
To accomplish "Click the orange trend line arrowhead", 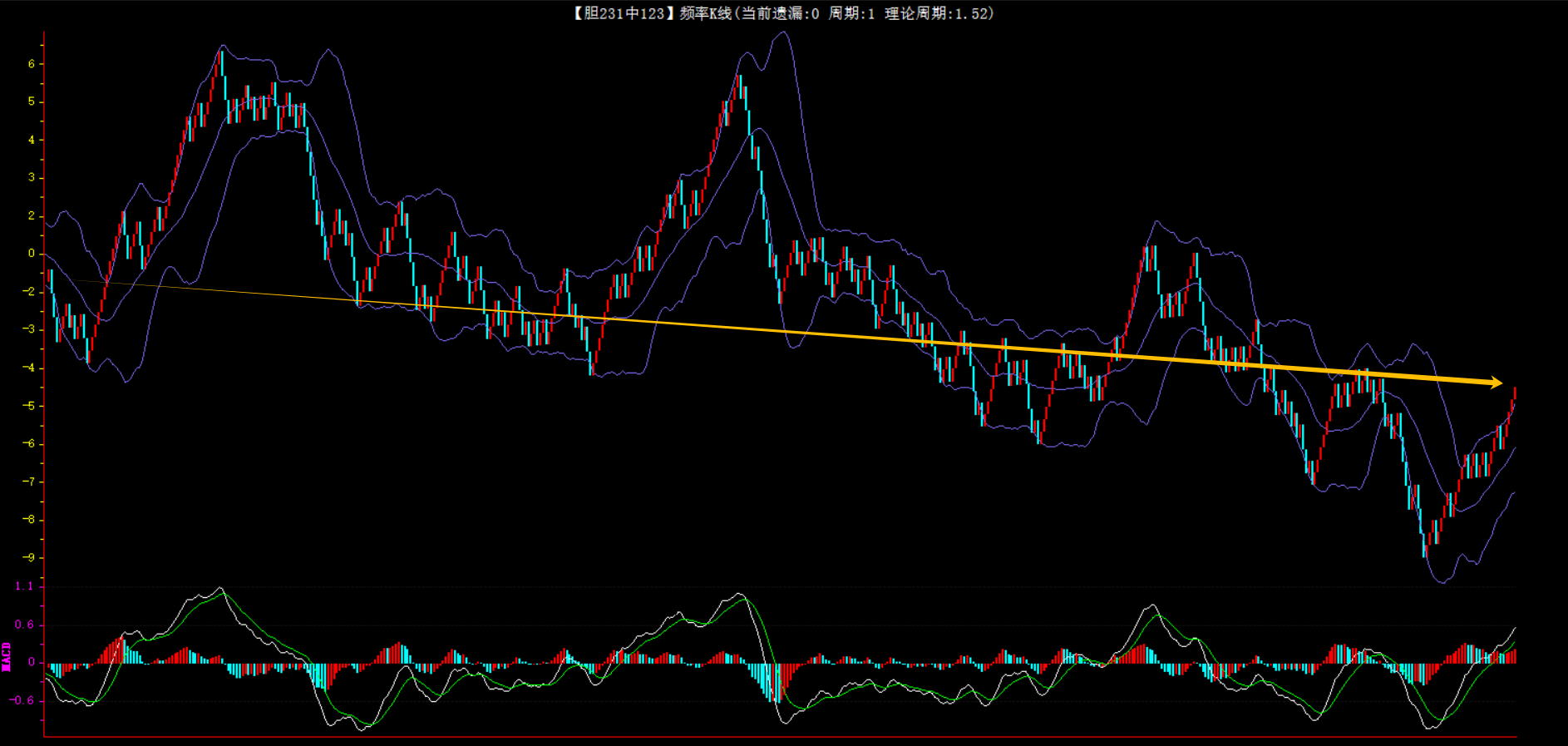I will (1497, 383).
